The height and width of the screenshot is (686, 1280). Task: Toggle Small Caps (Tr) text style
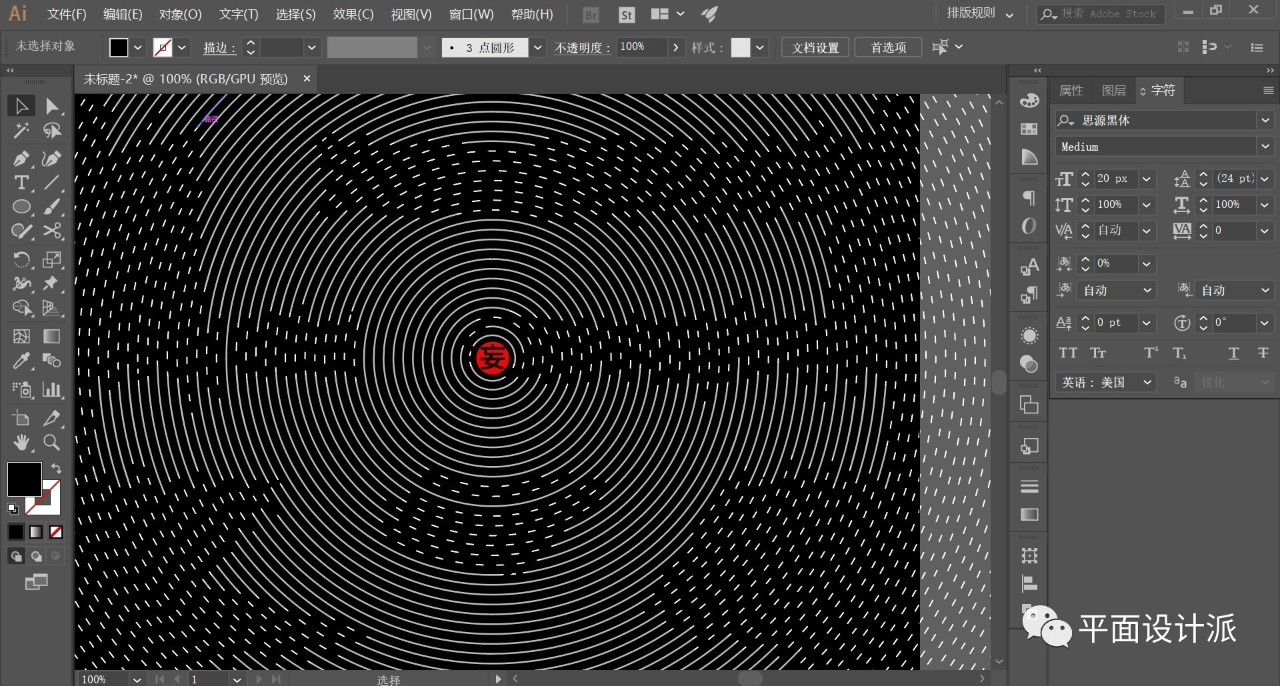point(1098,353)
